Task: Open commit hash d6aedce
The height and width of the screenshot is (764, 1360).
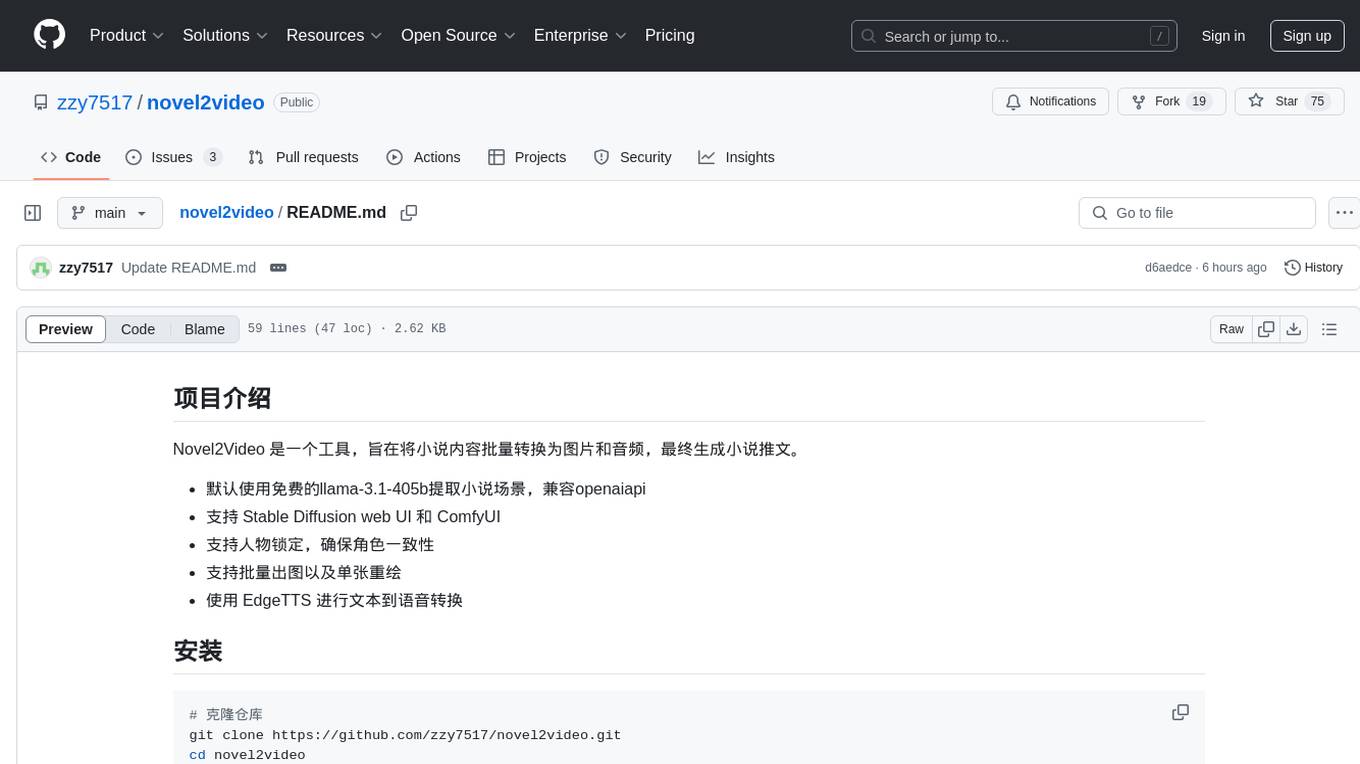Action: pos(1168,268)
